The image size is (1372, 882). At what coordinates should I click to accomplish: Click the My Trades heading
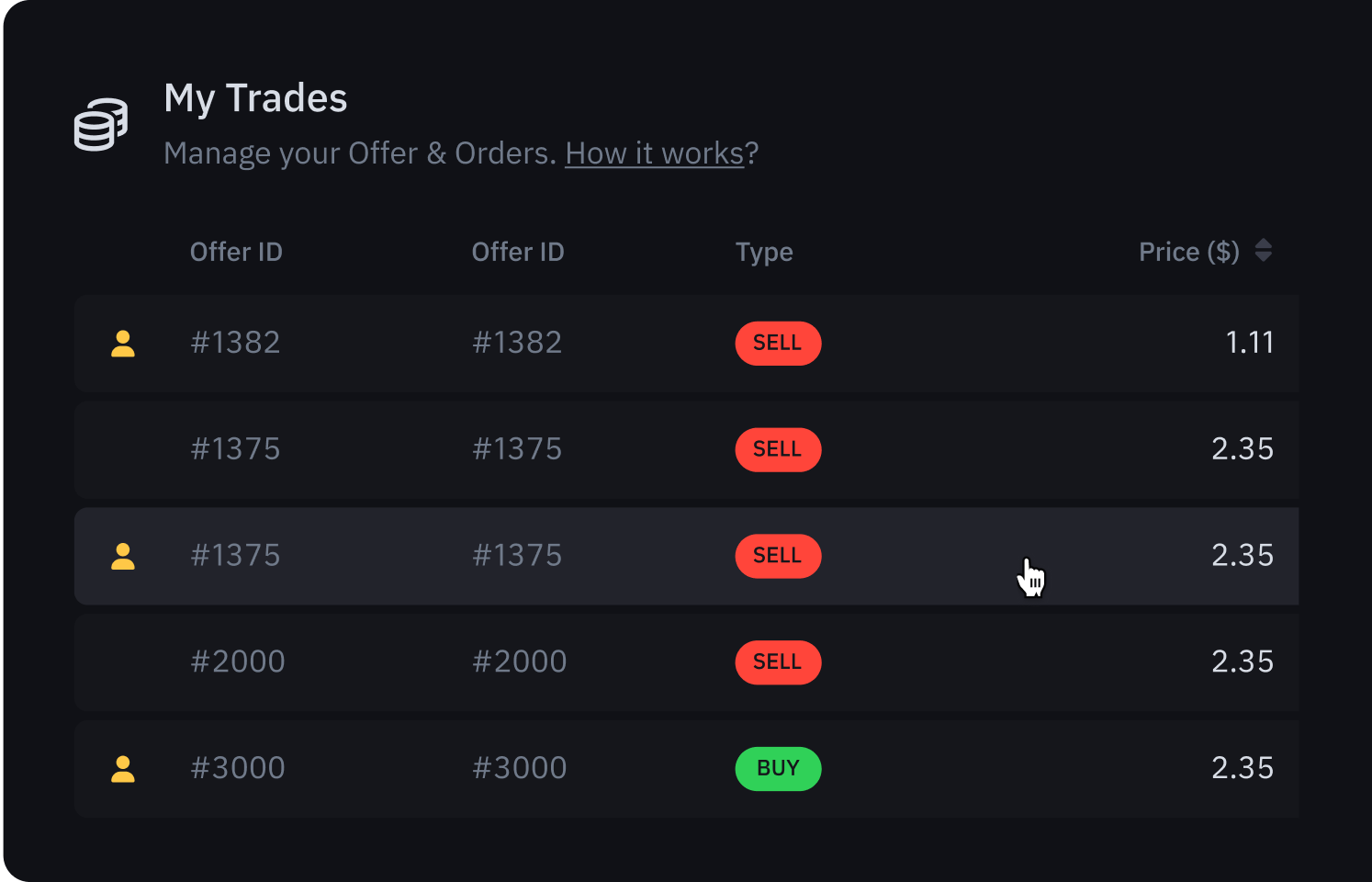[x=255, y=98]
